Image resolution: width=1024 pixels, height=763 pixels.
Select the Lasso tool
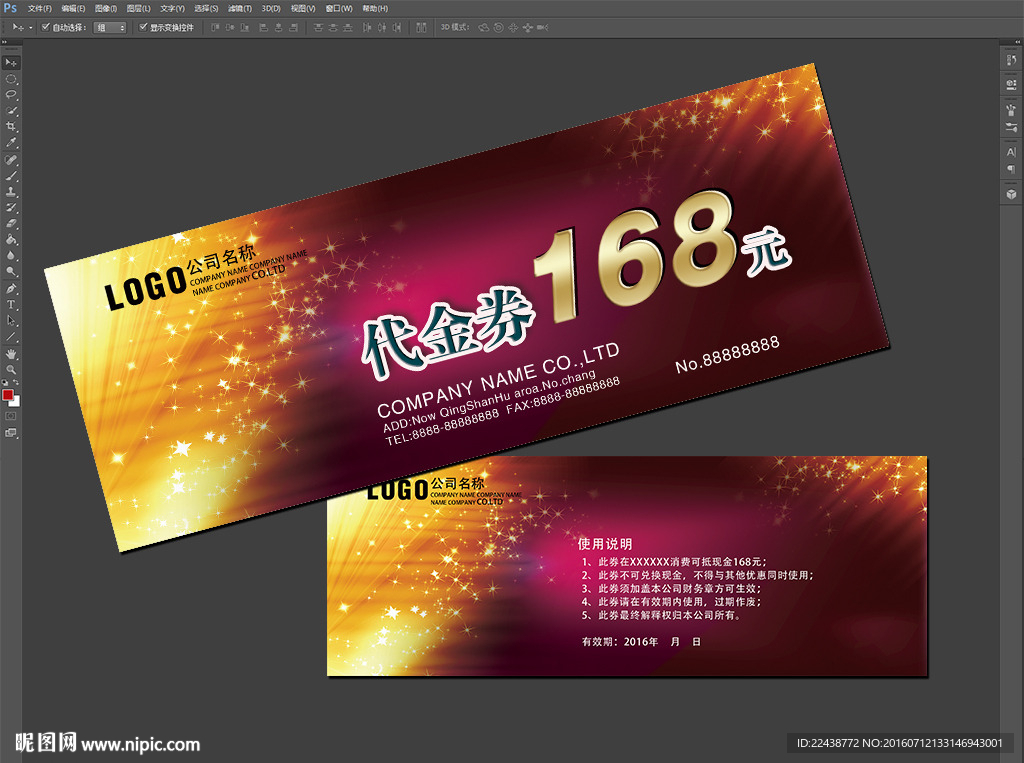(x=11, y=95)
